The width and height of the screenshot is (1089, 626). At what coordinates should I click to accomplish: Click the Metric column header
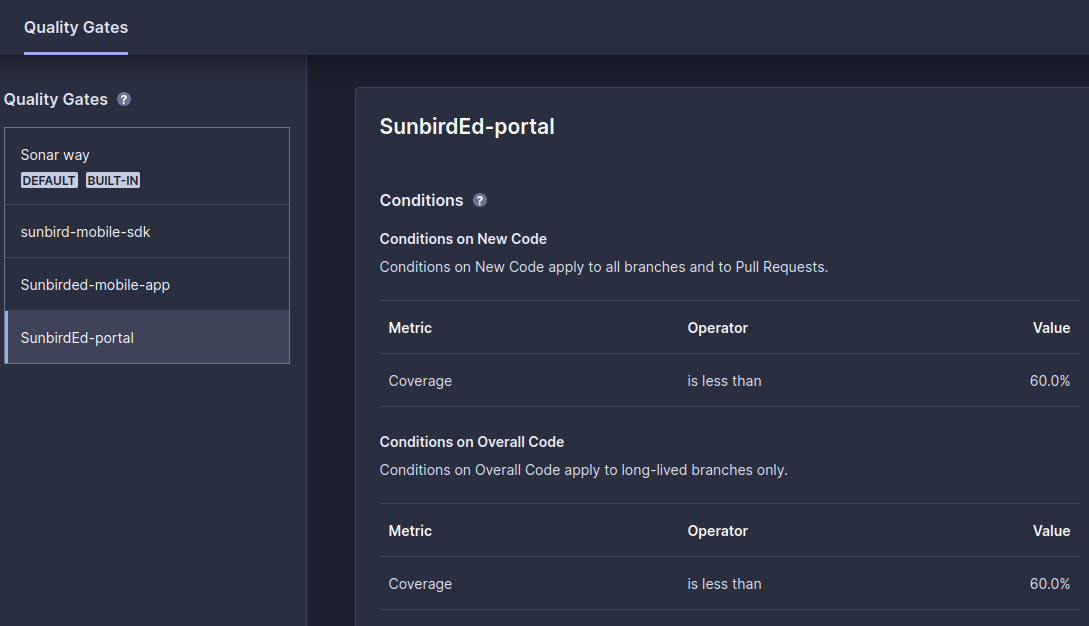[410, 327]
